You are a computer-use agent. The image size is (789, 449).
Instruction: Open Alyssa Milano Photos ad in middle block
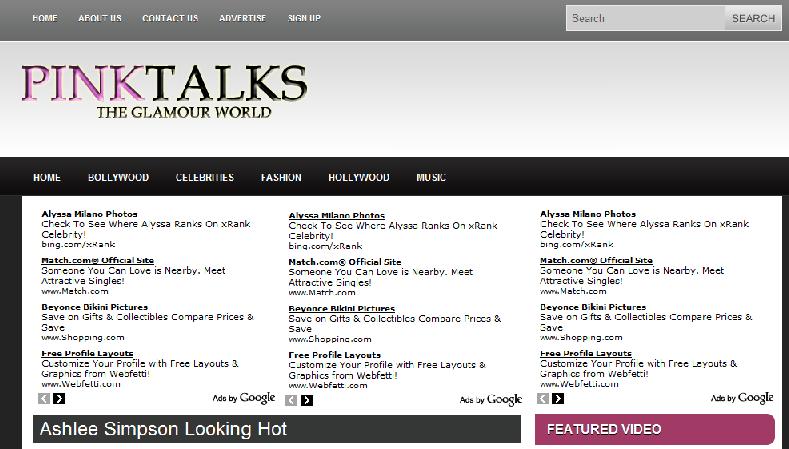337,215
